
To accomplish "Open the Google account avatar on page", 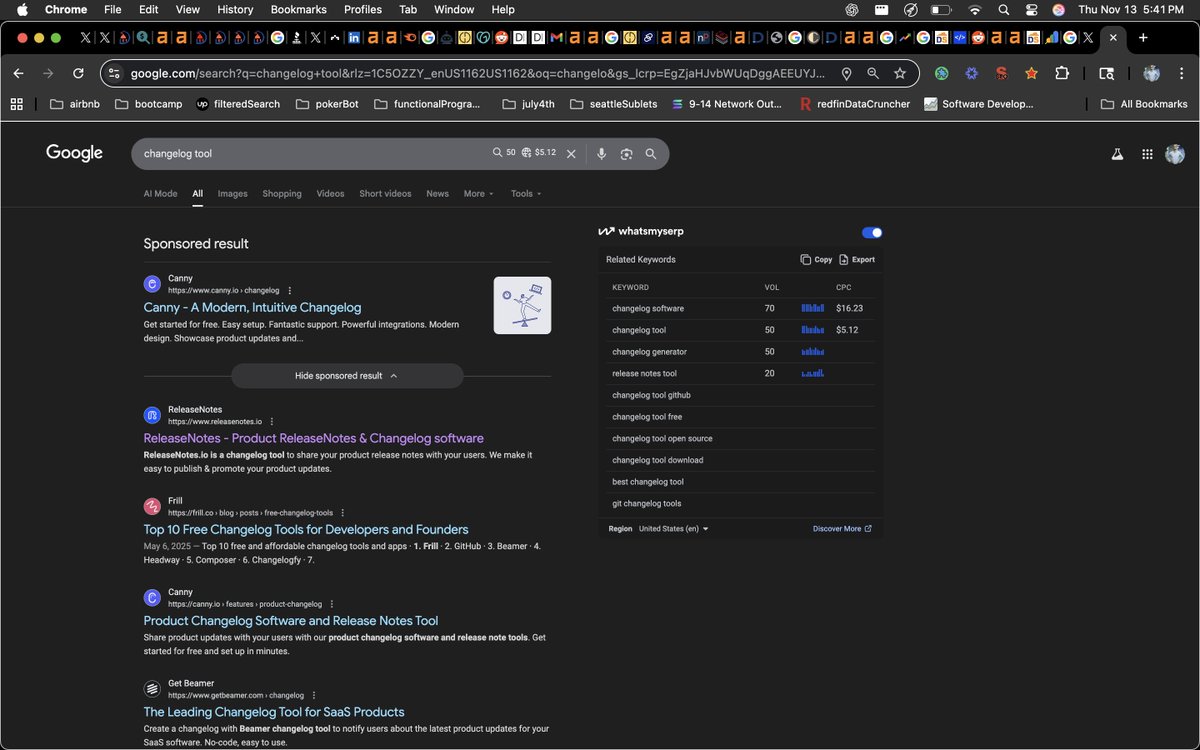I will 1175,154.
